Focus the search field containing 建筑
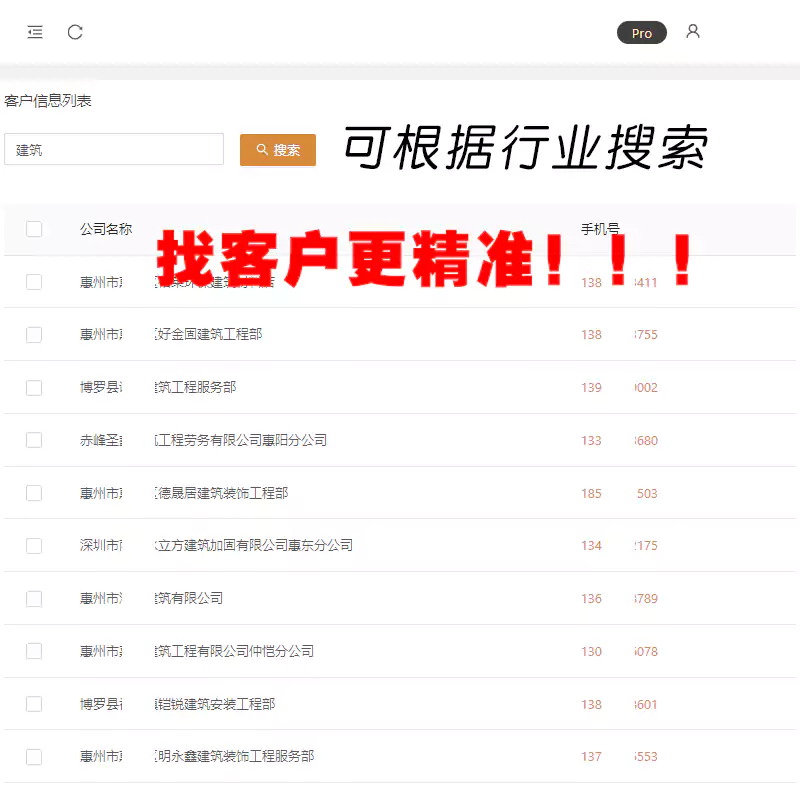This screenshot has height=800, width=800. pos(114,150)
